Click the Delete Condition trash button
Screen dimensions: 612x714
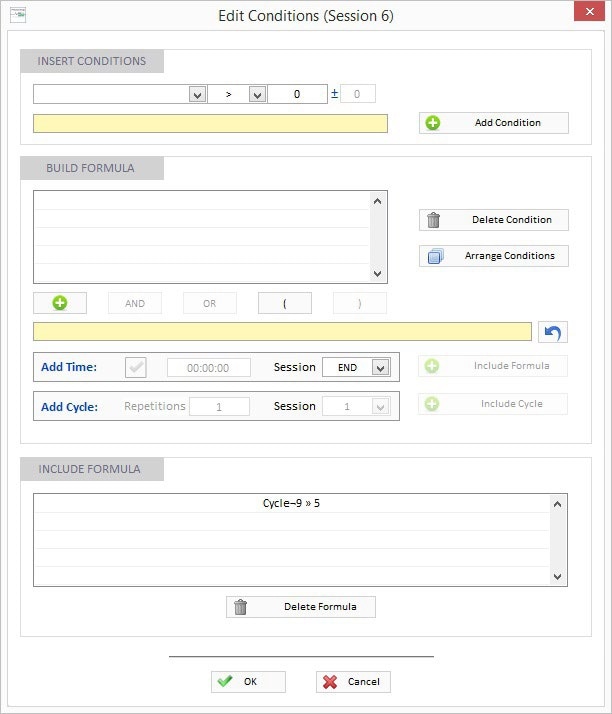[x=493, y=220]
